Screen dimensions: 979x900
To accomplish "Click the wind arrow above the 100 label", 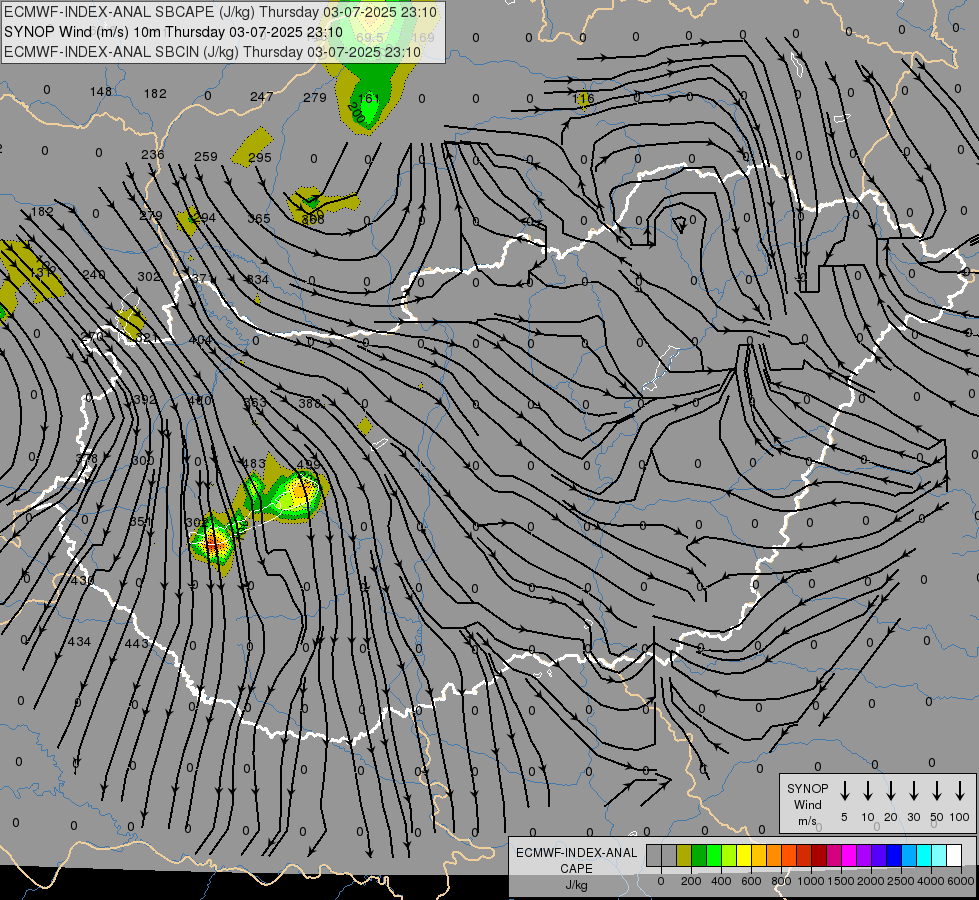I will 960,791.
